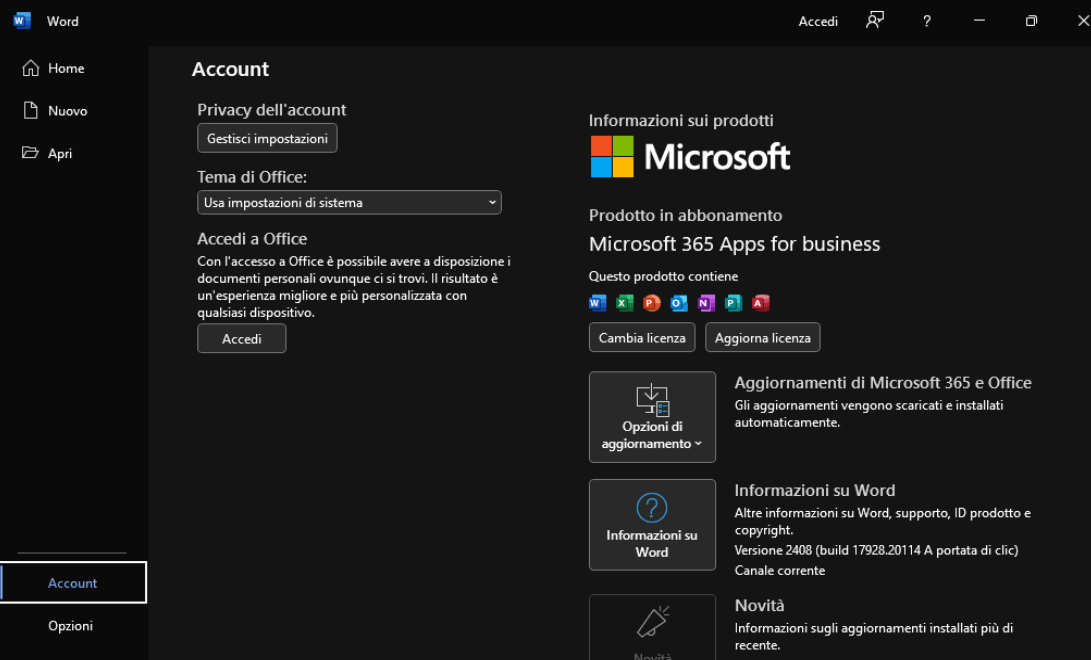This screenshot has width=1091, height=660.
Task: Click the PowerPoint product icon
Action: coord(652,303)
